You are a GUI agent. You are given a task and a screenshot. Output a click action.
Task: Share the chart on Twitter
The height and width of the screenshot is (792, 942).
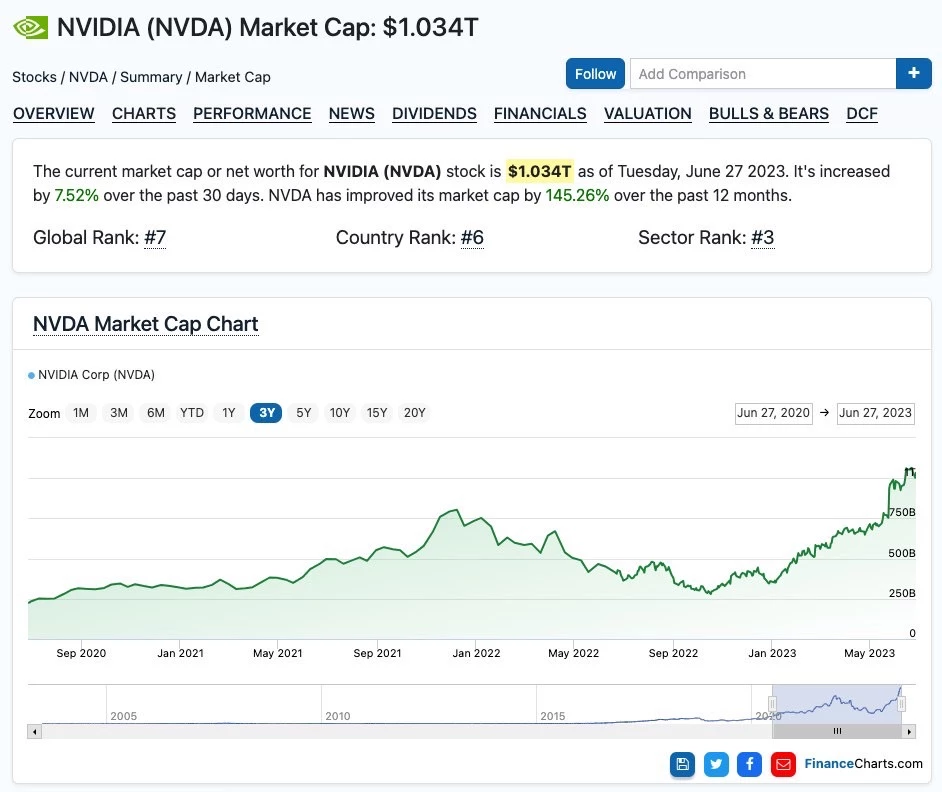[716, 764]
